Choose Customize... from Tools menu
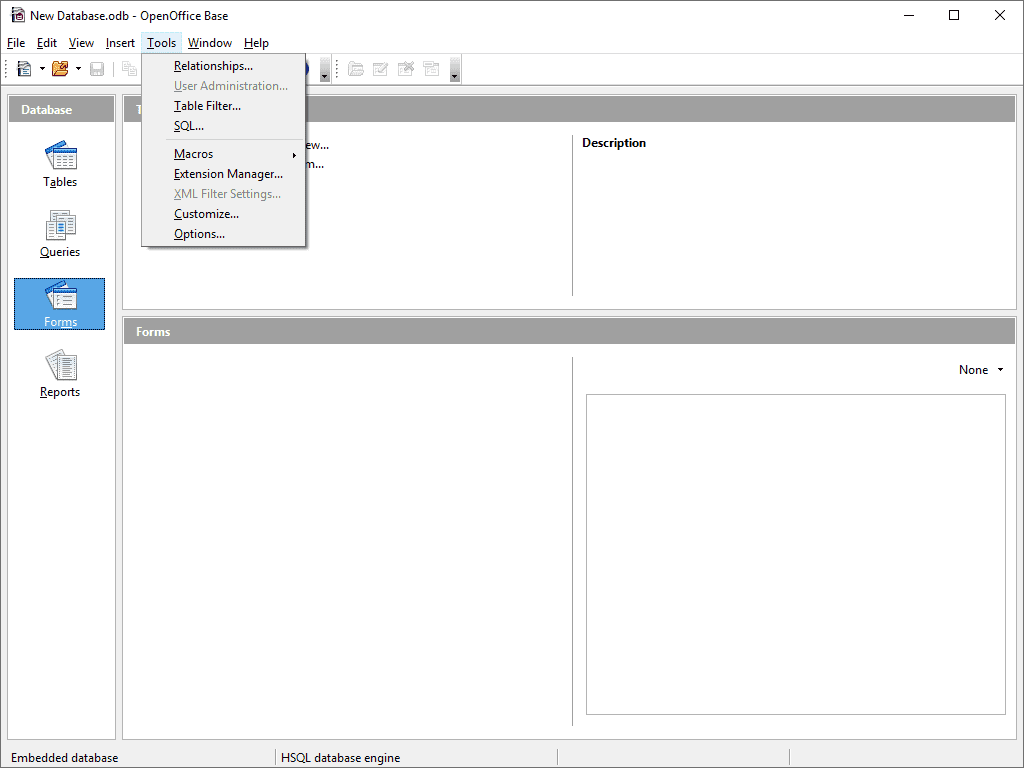This screenshot has height=768, width=1024. pos(223,214)
